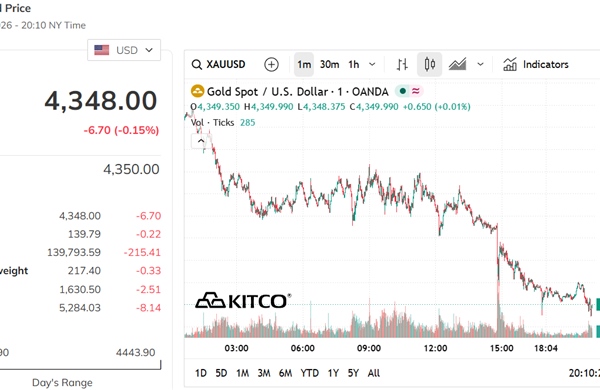Open the Indicators panel
Screen dimensions: 600x390
[x=535, y=65]
